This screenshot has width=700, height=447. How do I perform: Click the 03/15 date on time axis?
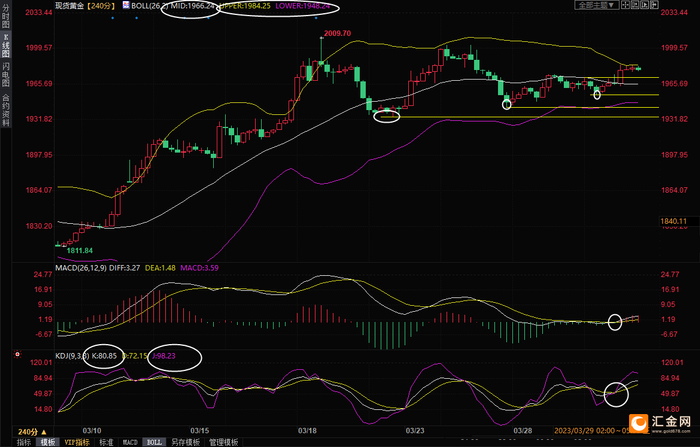(200, 431)
